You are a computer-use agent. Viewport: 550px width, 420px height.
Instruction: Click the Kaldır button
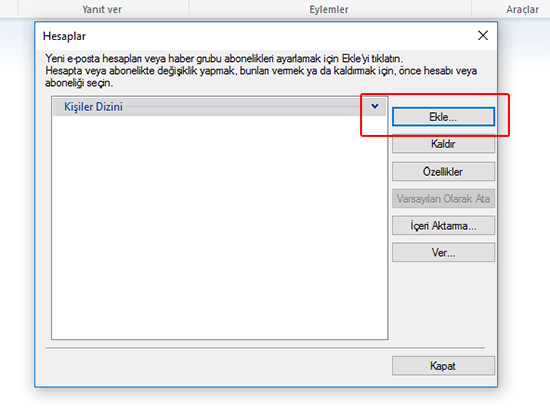click(x=443, y=144)
